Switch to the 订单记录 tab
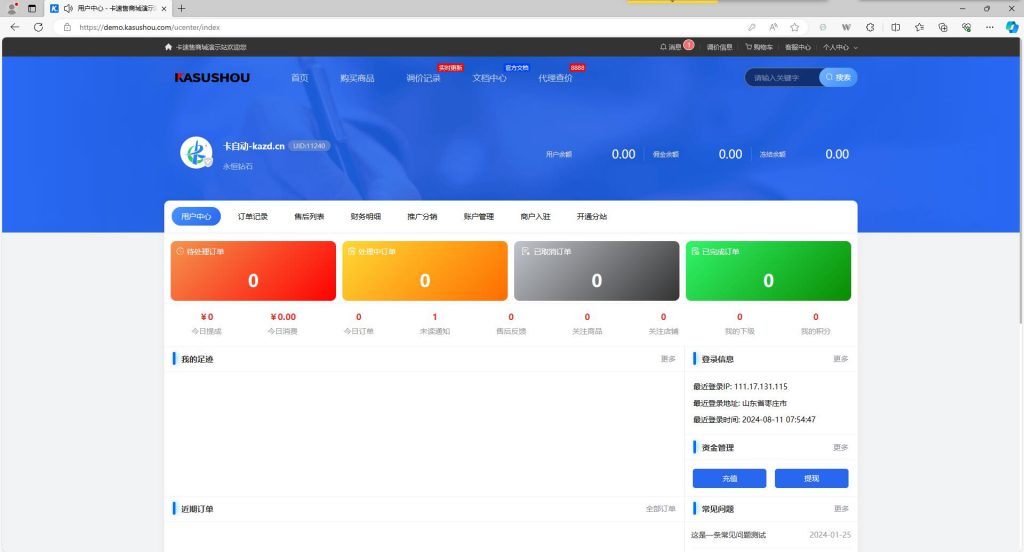Screen dimensions: 1024x552 click(253, 216)
